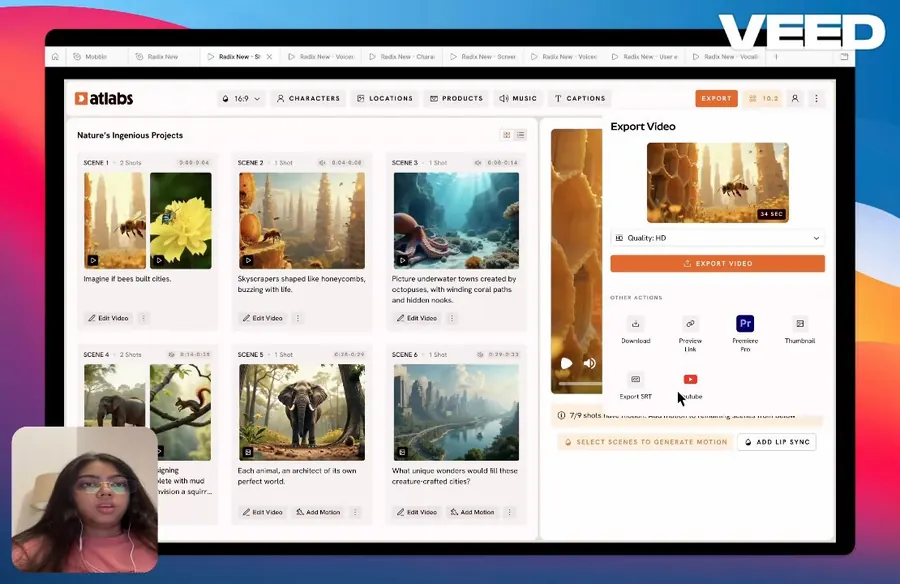Add Motion to Scene 6
Viewport: 900px width, 584px height.
pyautogui.click(x=472, y=512)
